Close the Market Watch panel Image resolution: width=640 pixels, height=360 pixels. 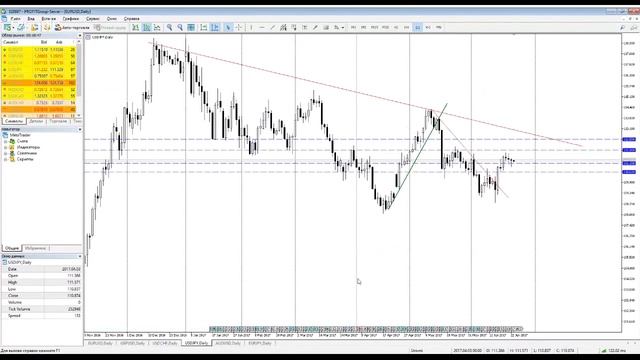(x=80, y=36)
